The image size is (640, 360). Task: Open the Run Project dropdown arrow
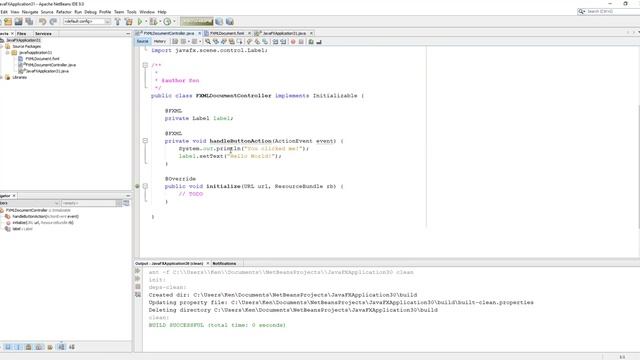tap(146, 21)
